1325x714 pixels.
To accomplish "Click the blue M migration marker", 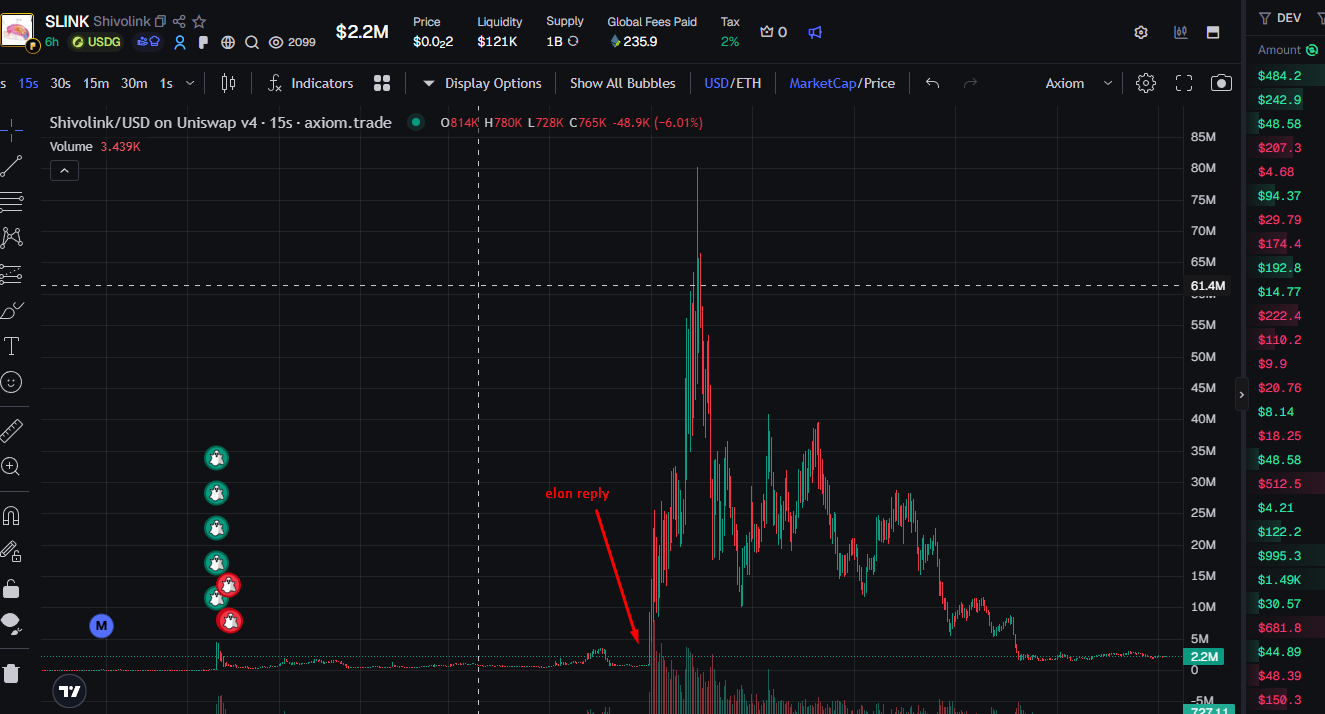I will (x=101, y=626).
